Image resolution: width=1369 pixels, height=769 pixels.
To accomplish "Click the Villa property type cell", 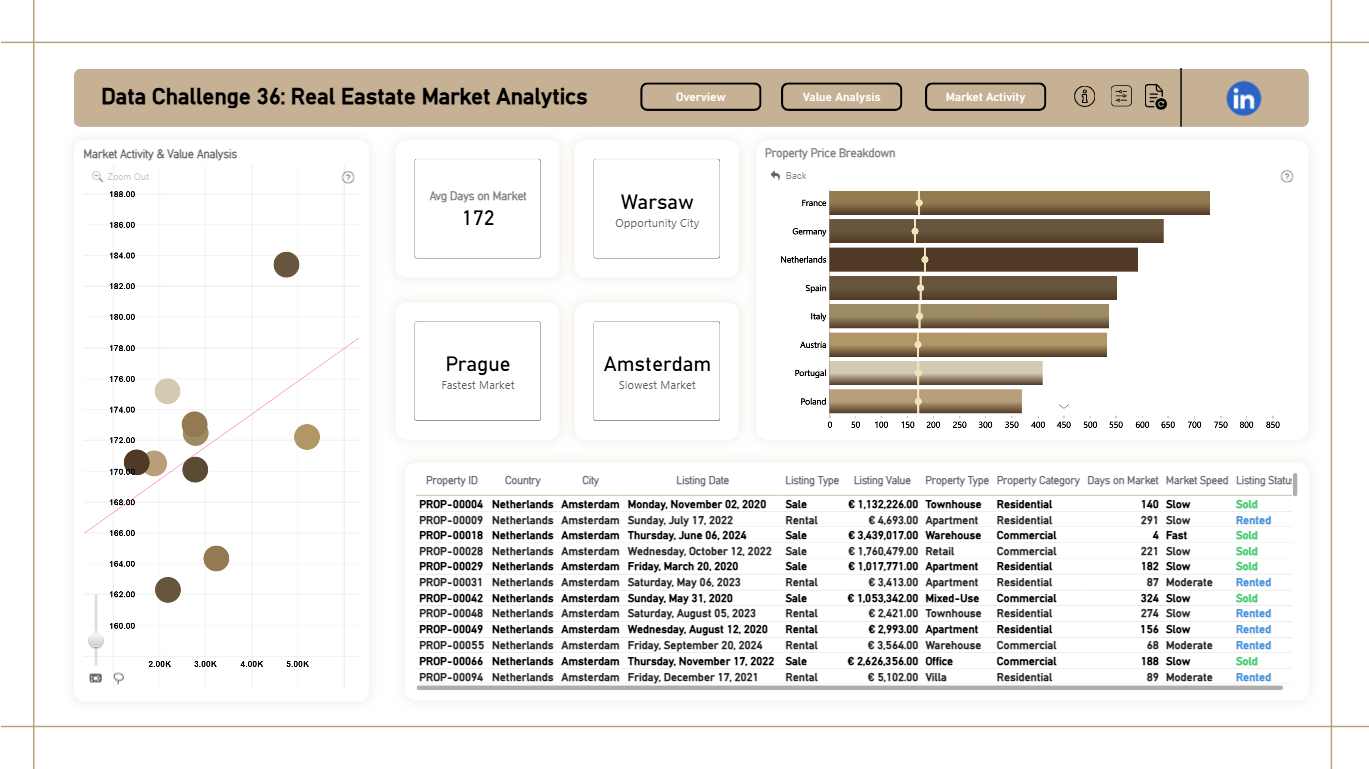I will [x=935, y=677].
